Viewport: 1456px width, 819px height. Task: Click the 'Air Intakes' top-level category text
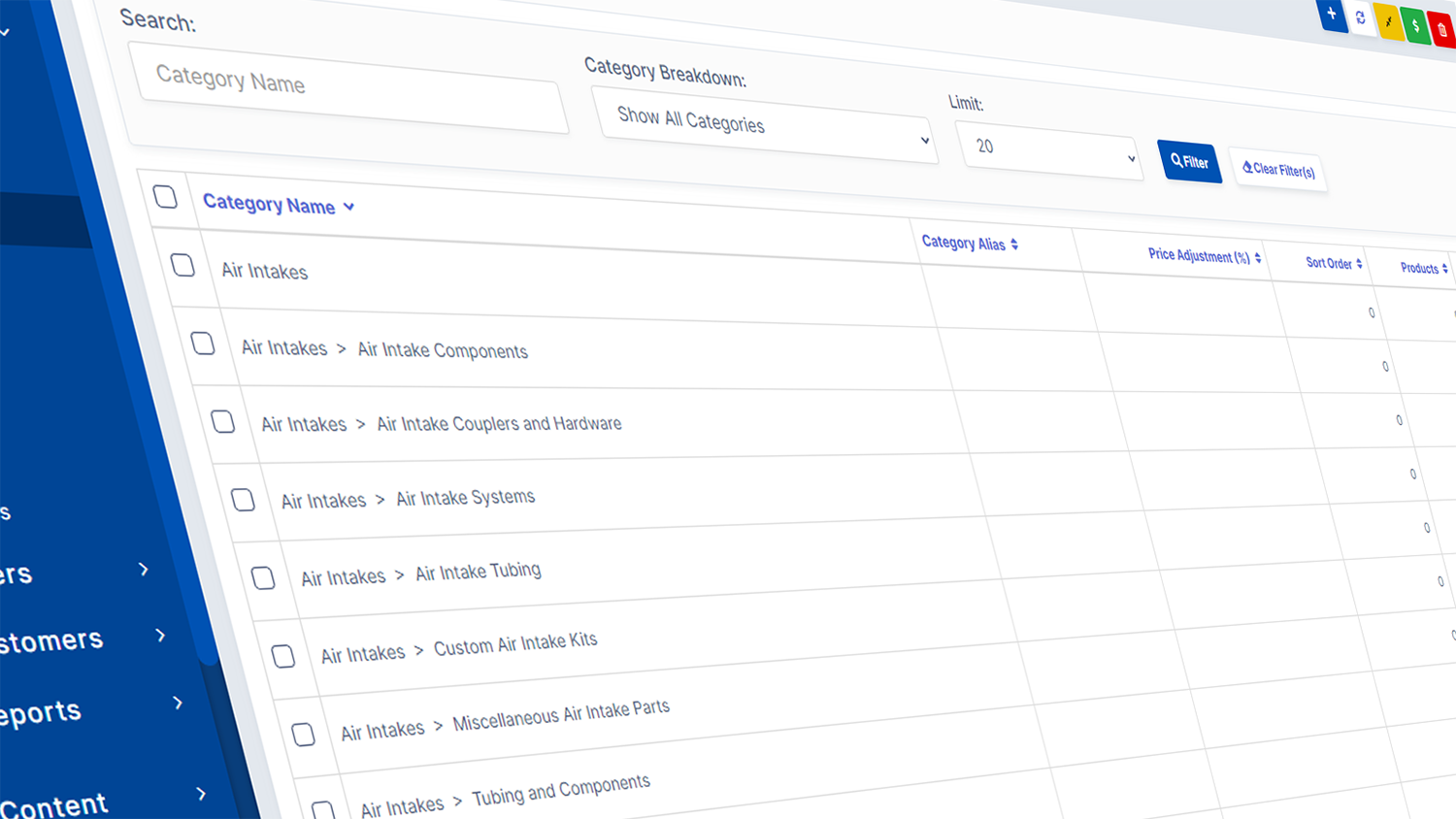pos(264,271)
